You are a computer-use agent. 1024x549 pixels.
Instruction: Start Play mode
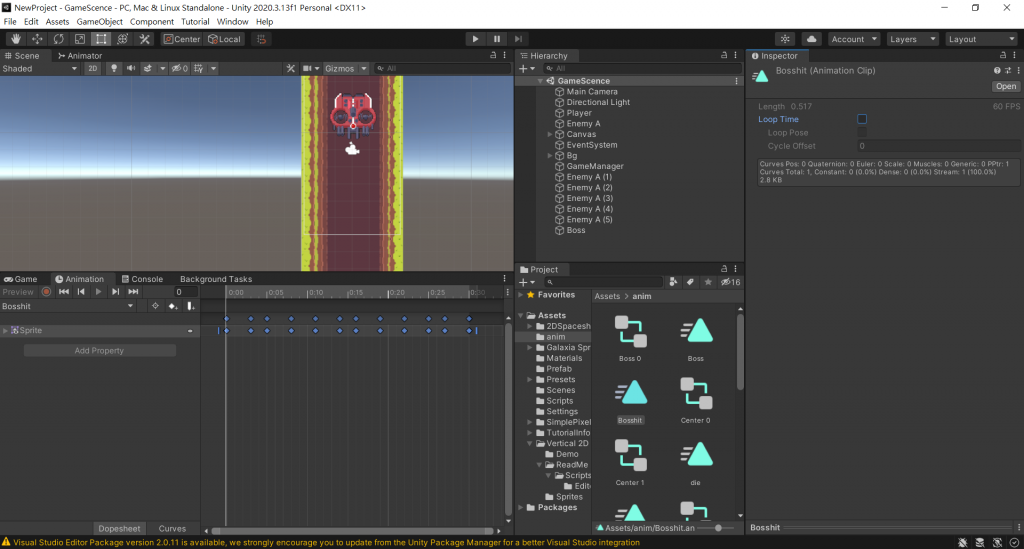point(475,39)
